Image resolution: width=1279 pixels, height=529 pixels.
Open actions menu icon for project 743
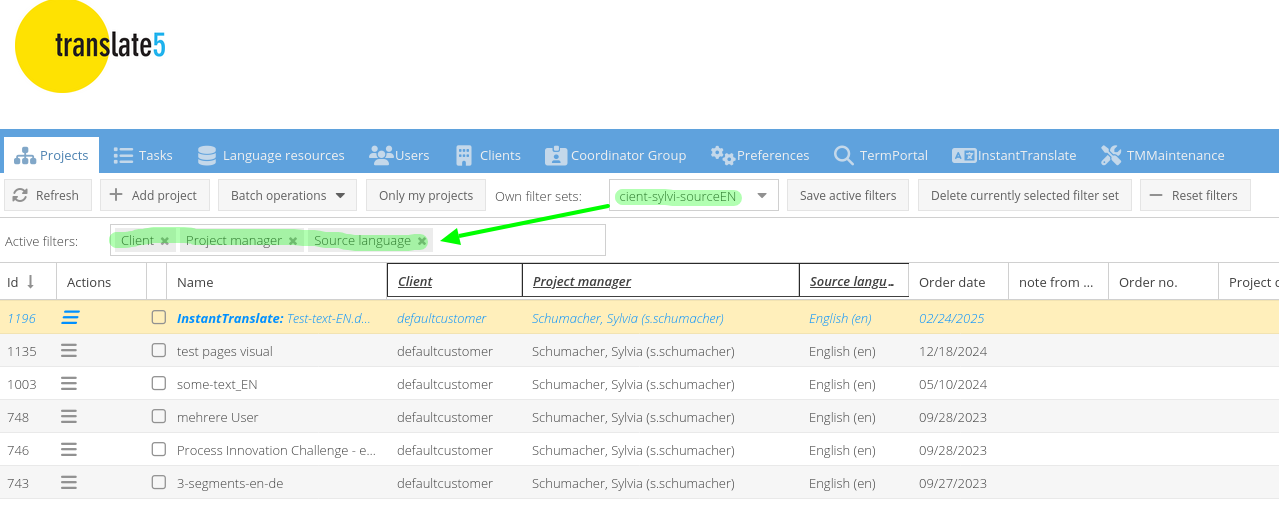[69, 483]
